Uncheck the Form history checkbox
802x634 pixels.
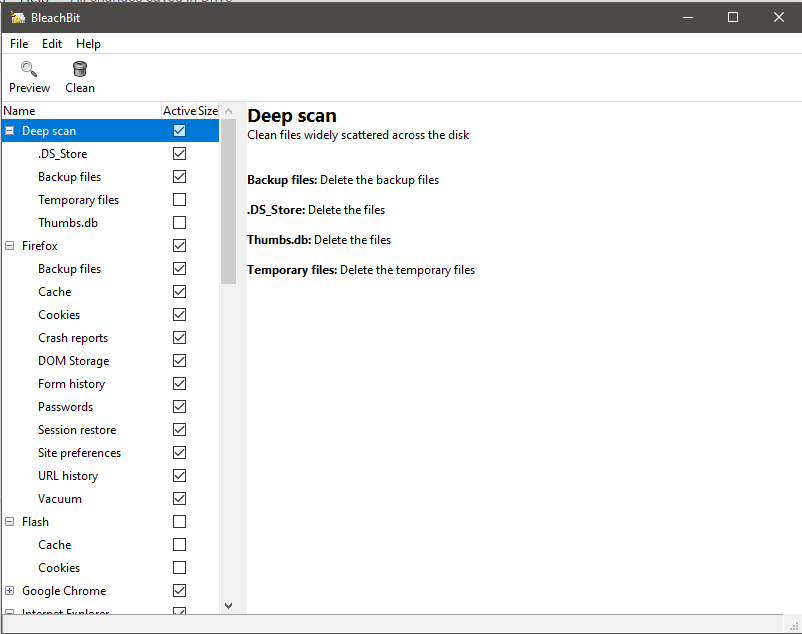[x=180, y=383]
